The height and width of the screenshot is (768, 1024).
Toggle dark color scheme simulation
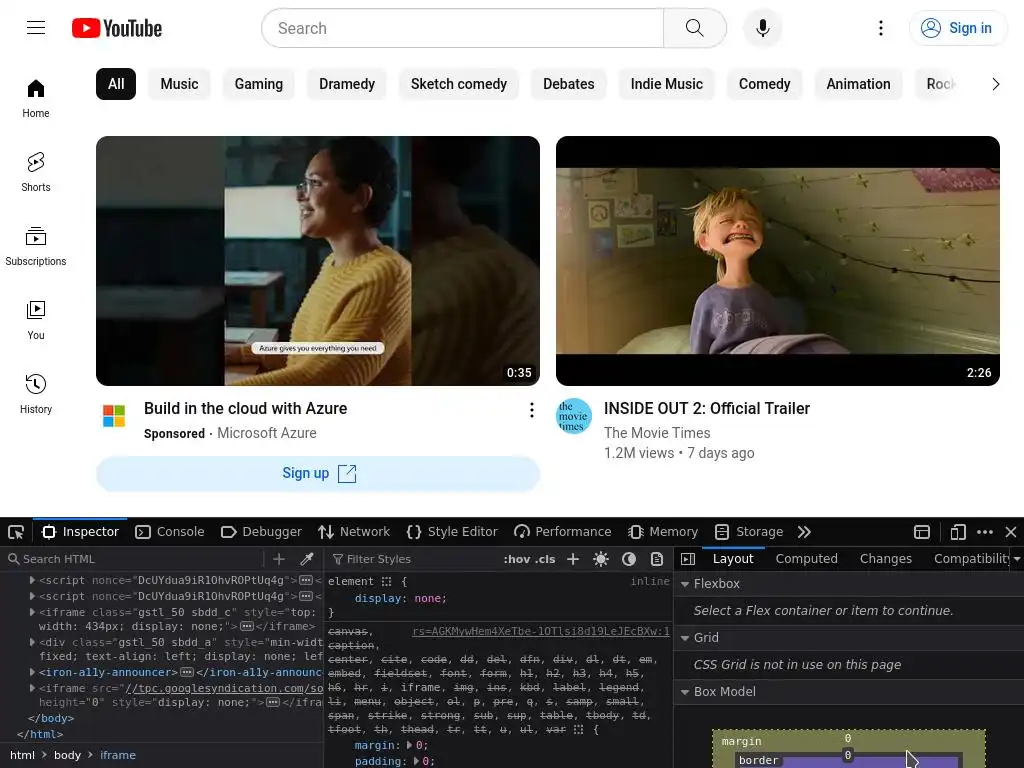pos(629,559)
